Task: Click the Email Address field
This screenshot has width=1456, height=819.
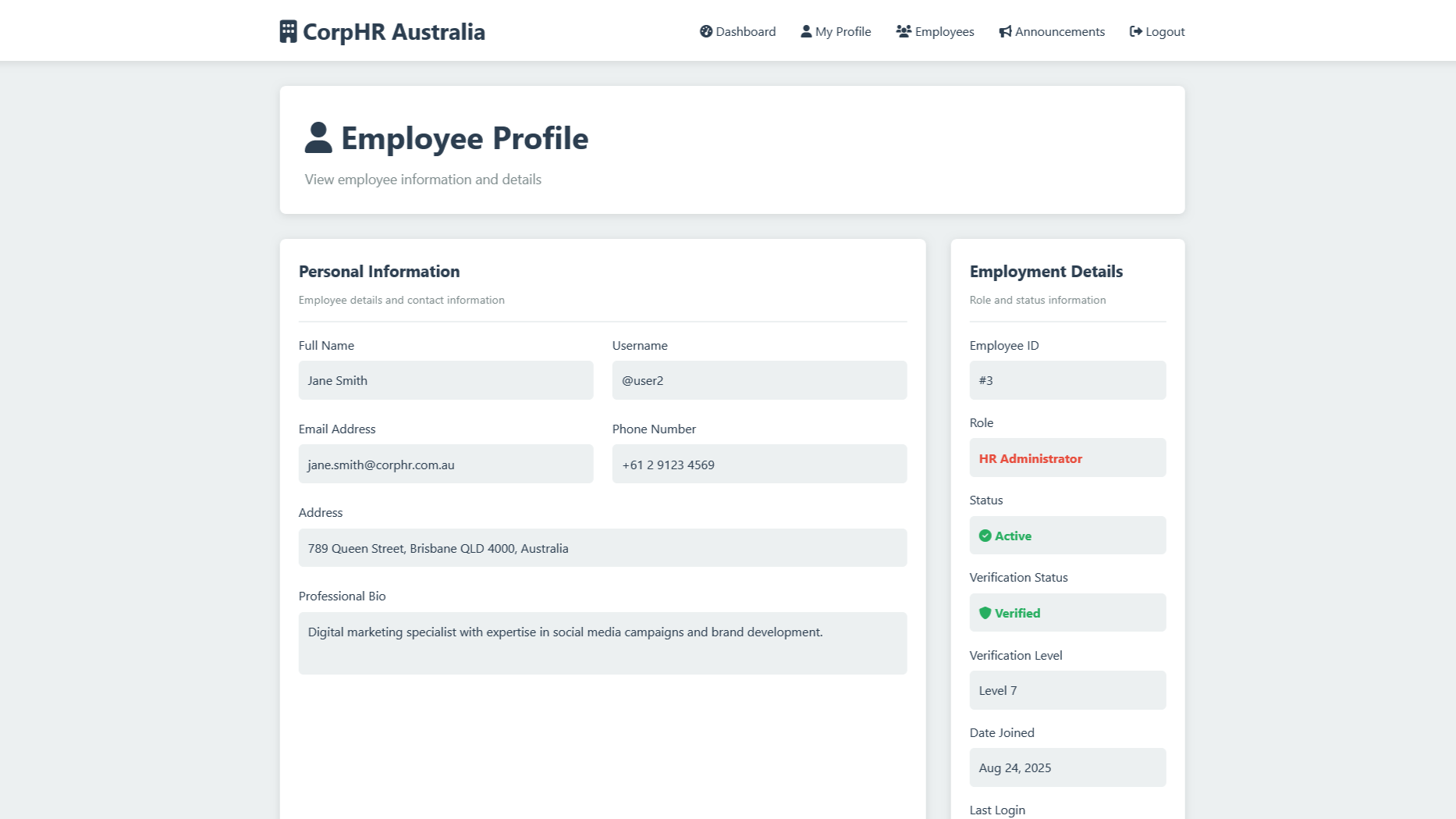Action: 446,464
